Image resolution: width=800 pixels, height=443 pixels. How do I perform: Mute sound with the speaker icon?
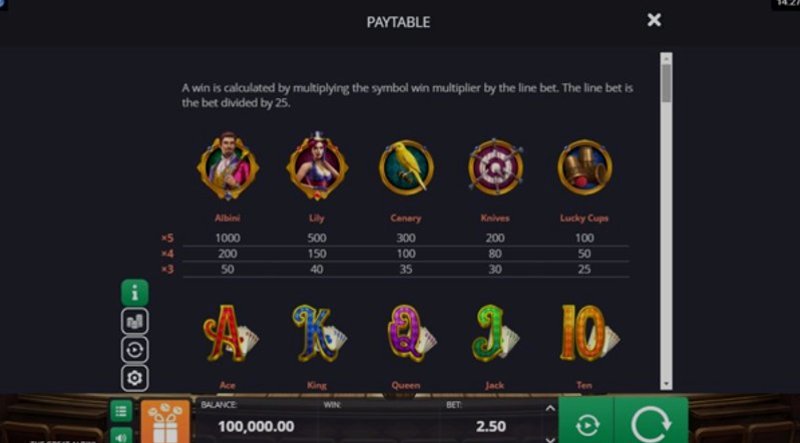121,435
